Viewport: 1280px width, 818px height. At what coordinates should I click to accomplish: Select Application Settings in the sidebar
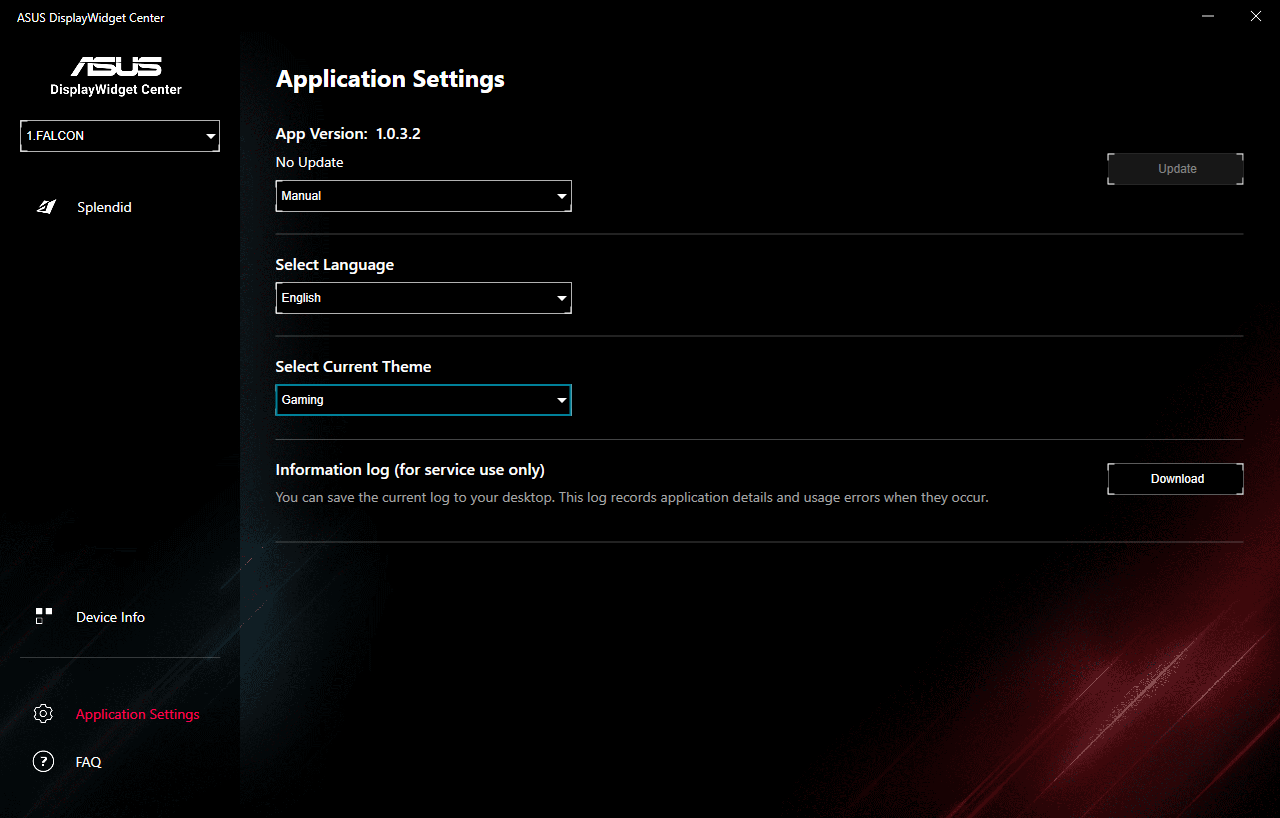(137, 713)
